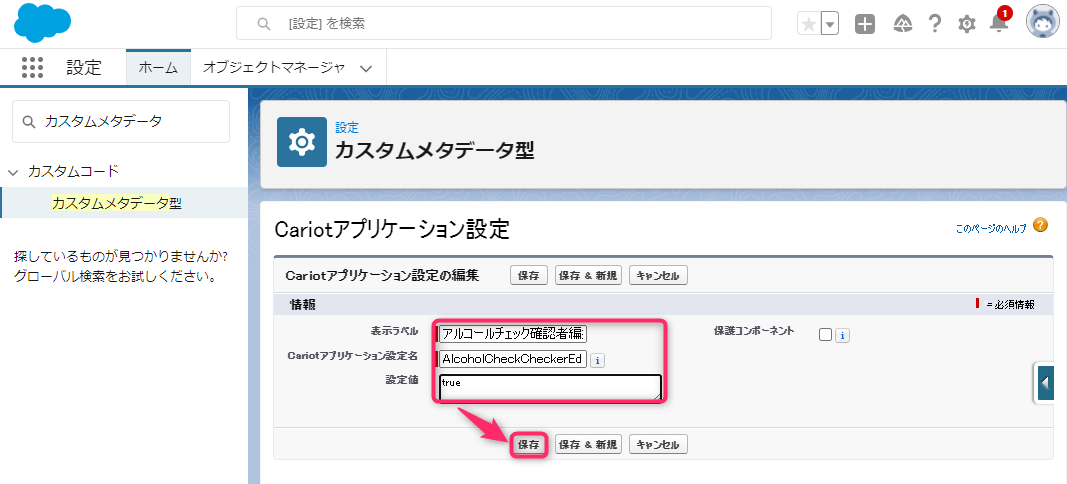Expand the オブジェクトマネージャ tab dropdown chevron
The image size is (1067, 484).
(366, 68)
